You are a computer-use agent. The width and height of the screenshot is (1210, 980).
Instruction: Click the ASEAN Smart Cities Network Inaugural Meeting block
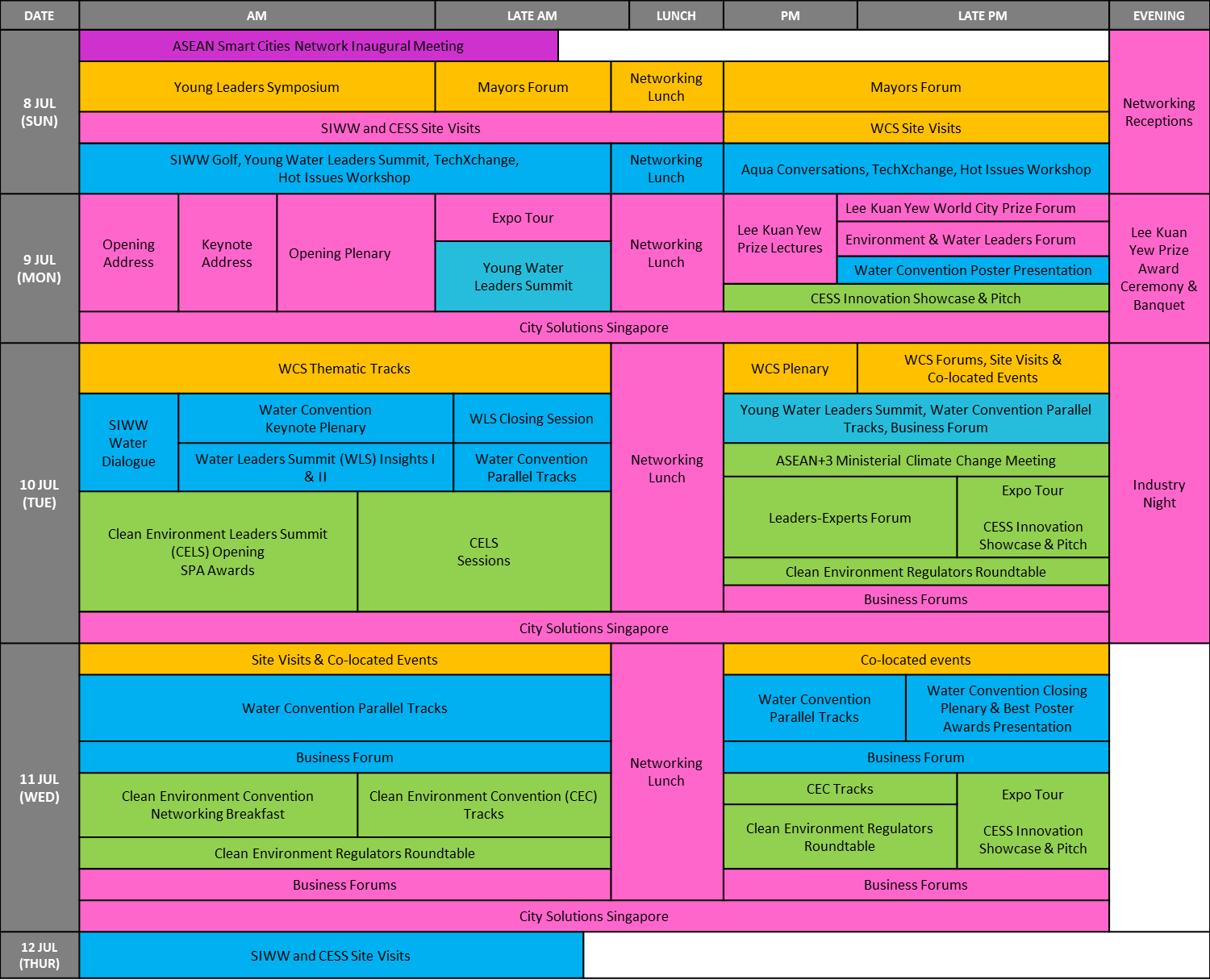318,46
